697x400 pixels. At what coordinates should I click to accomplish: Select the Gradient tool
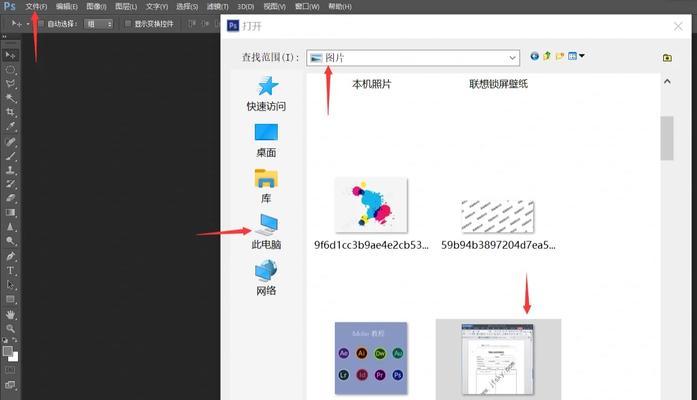[x=10, y=213]
